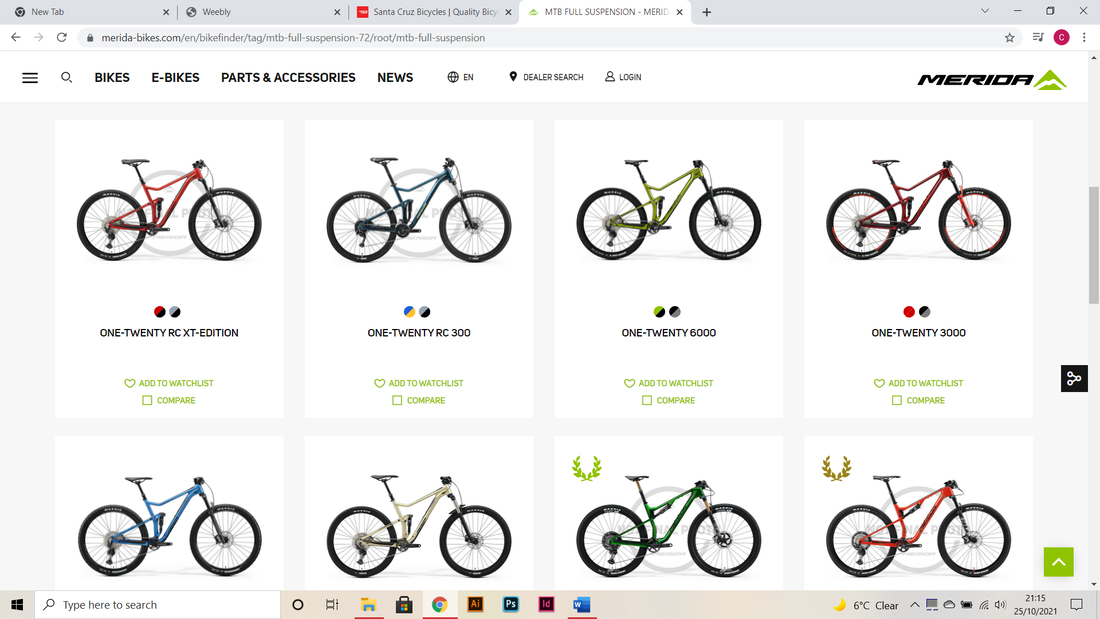This screenshot has width=1100, height=619.
Task: Click the ONE-TWENTY 3000 title
Action: click(x=918, y=333)
